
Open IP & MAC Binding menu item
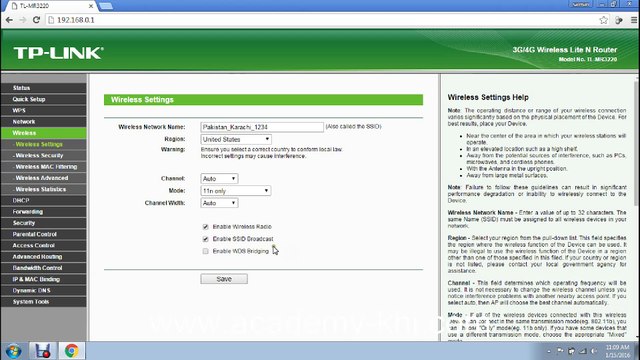tap(44, 279)
